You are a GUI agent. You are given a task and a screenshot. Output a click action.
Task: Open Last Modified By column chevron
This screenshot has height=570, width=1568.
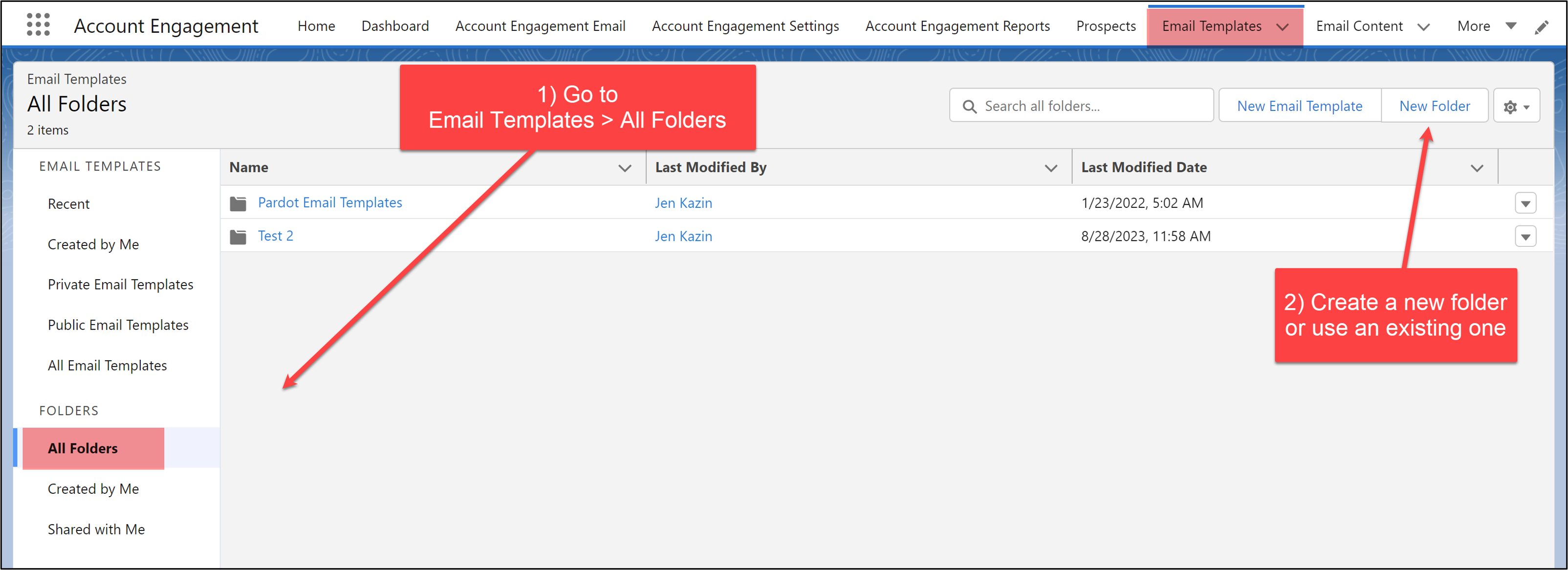pos(1050,168)
